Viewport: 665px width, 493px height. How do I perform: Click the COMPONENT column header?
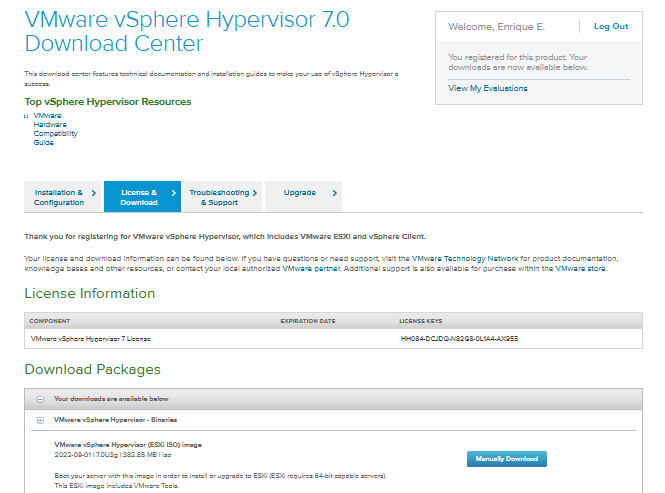point(50,321)
